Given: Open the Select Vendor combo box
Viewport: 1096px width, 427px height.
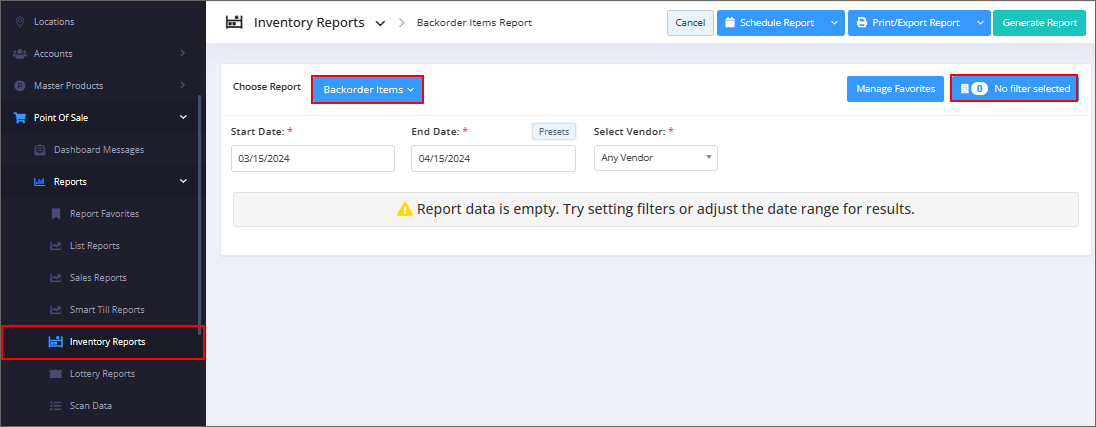Looking at the screenshot, I should pos(656,158).
